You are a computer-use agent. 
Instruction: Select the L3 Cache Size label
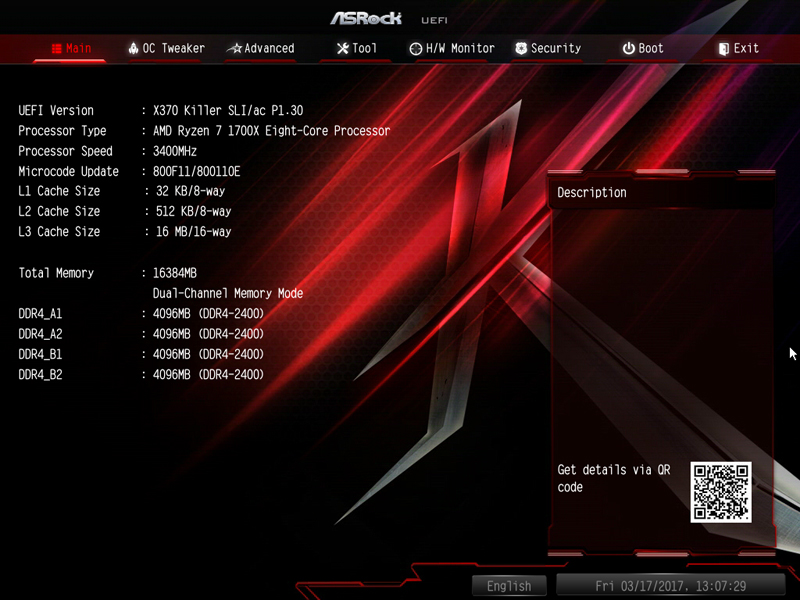pos(59,232)
